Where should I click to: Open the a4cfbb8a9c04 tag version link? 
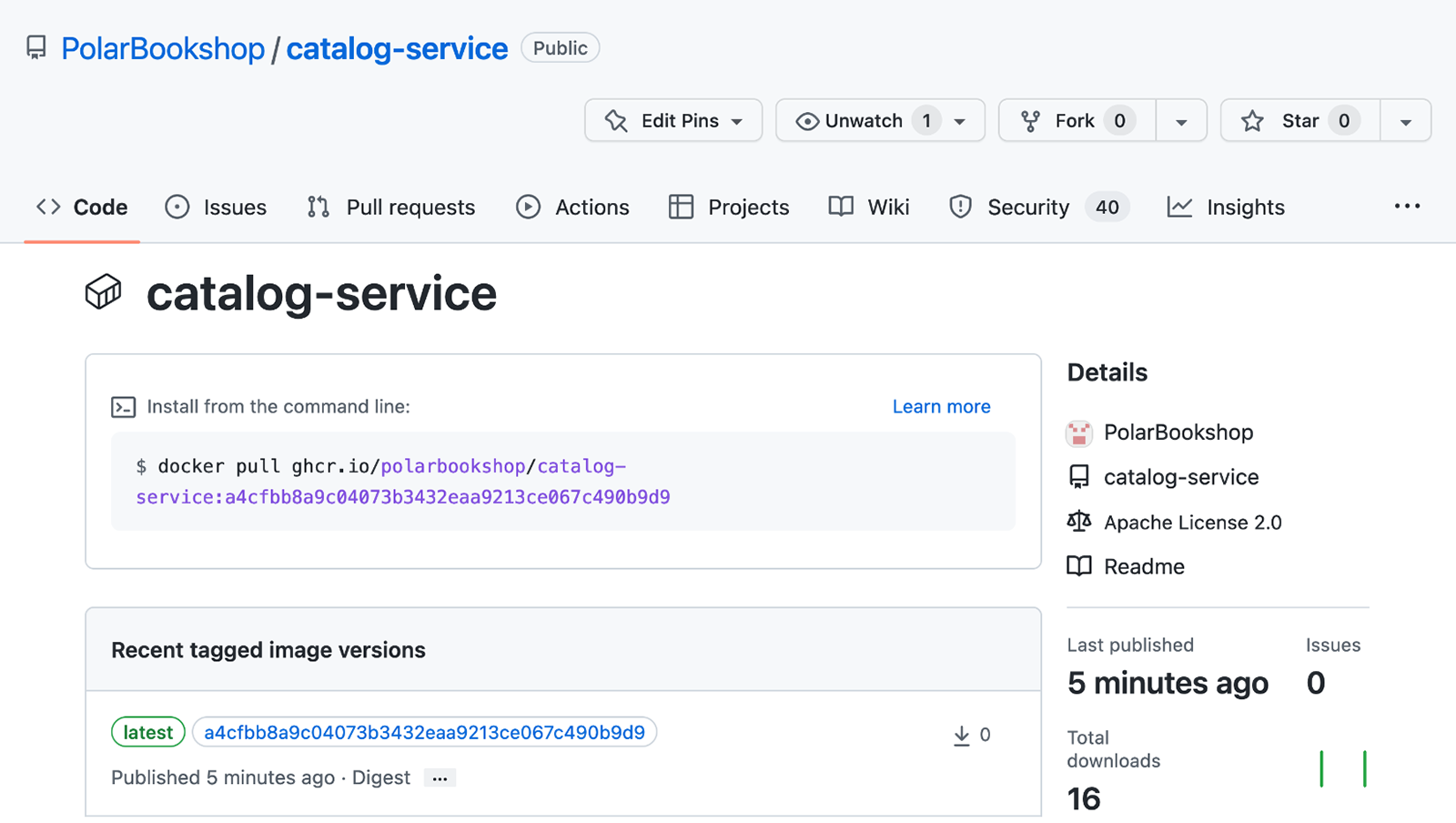(x=424, y=732)
